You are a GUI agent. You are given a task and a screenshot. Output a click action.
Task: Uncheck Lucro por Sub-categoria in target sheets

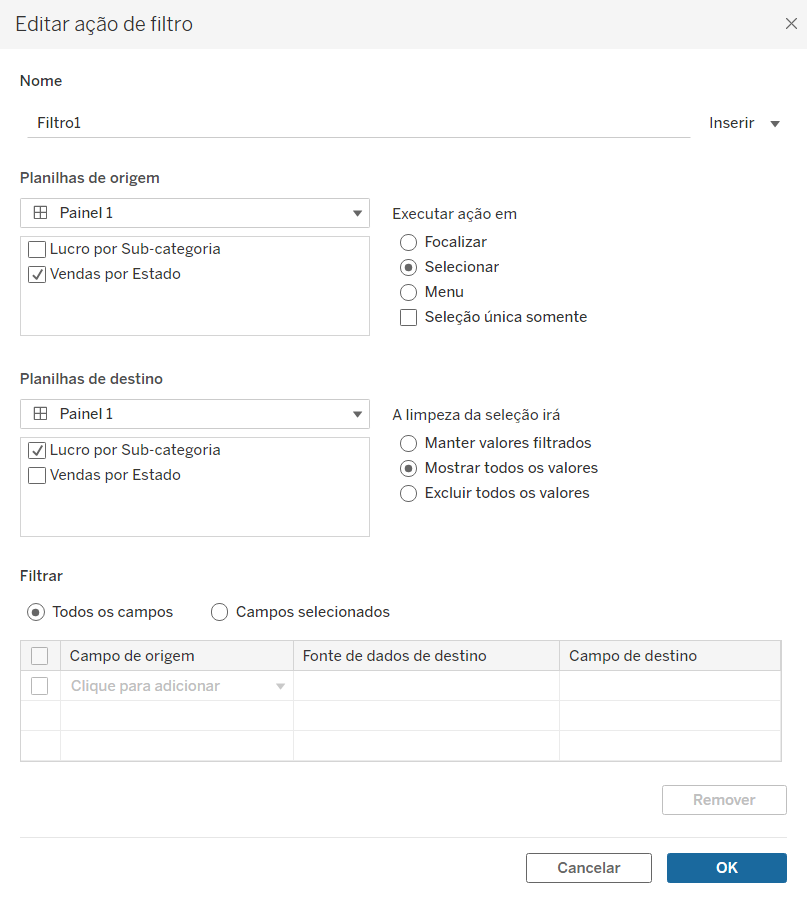[x=37, y=450]
